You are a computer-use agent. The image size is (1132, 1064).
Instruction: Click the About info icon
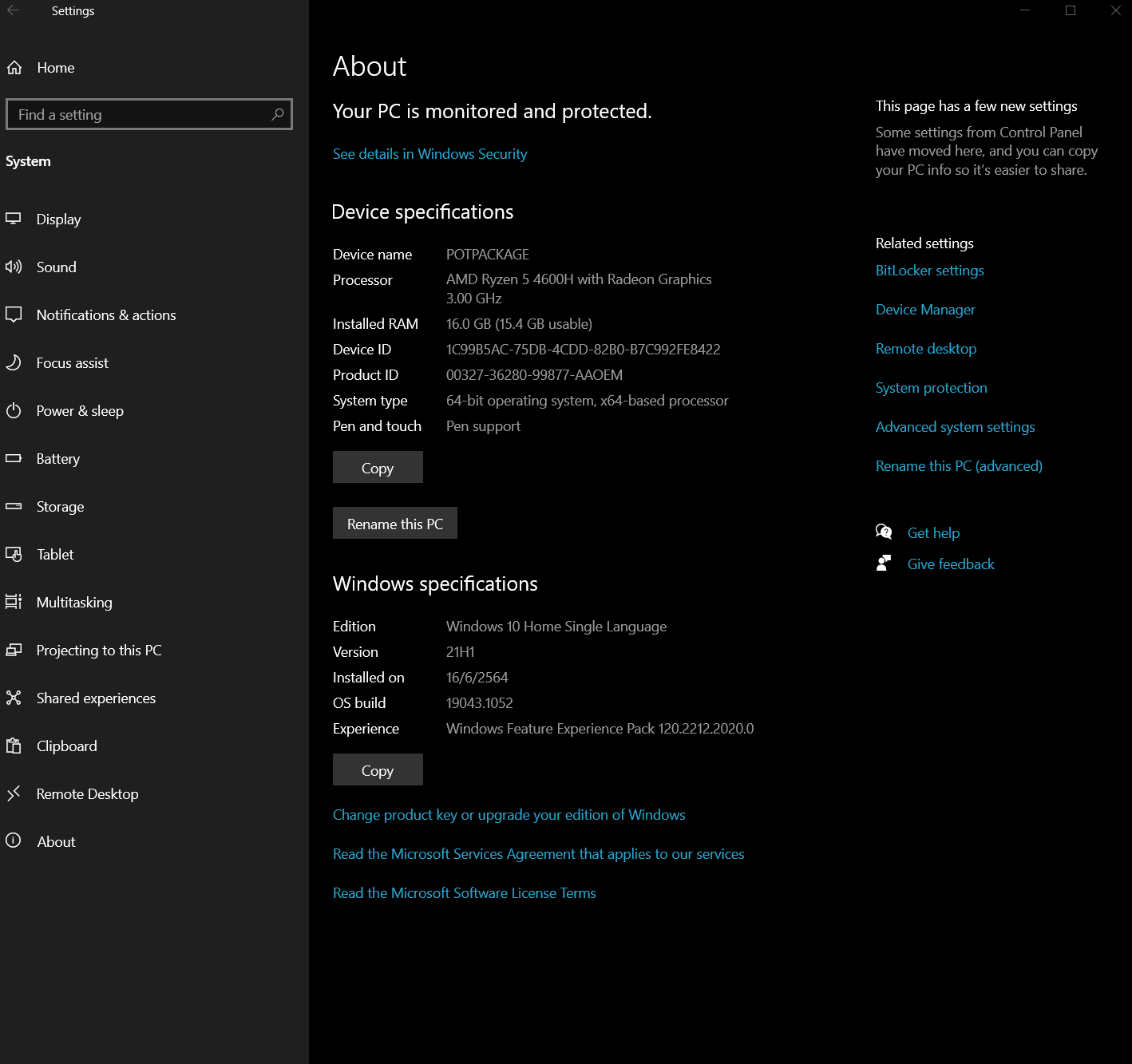(x=14, y=841)
